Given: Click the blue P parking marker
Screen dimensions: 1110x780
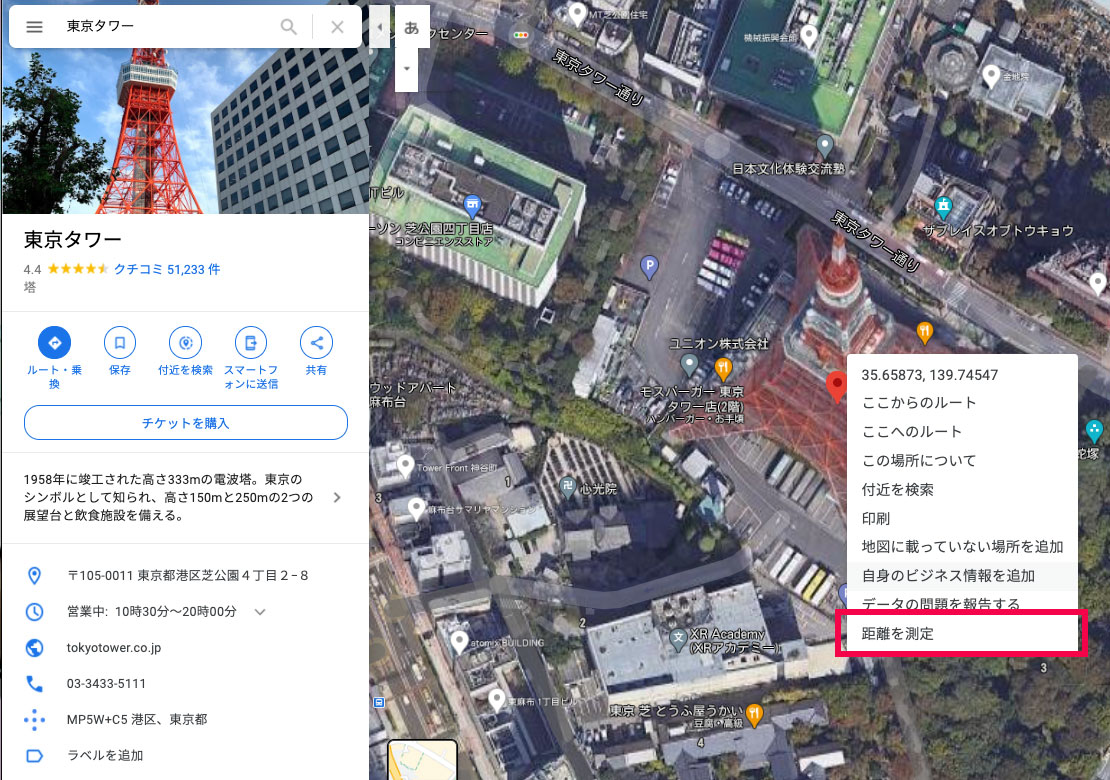Looking at the screenshot, I should [649, 267].
